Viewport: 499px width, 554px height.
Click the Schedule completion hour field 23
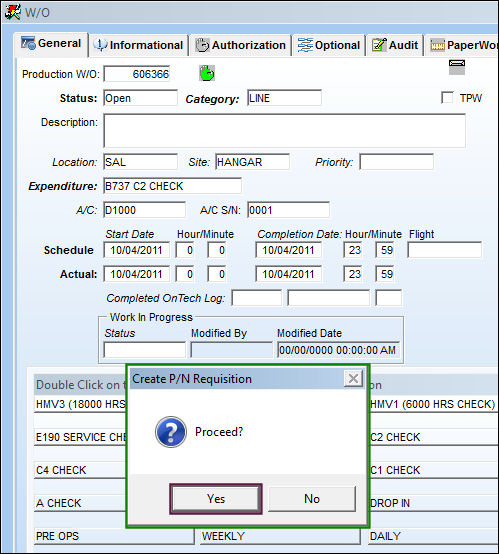click(x=353, y=250)
